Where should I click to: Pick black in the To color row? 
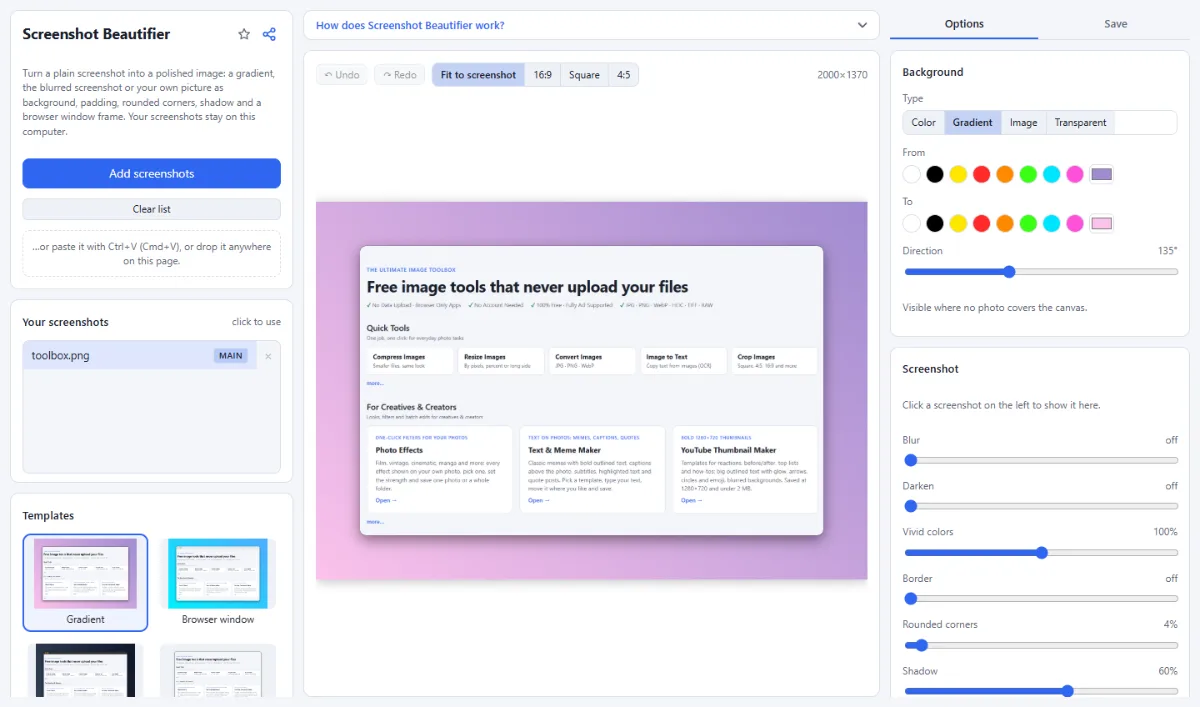(x=934, y=223)
